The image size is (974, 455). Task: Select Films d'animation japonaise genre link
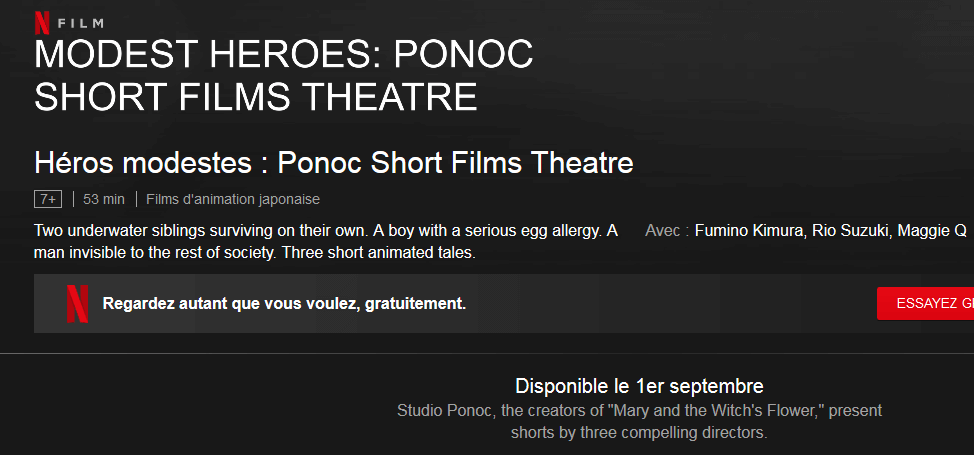coord(233,200)
